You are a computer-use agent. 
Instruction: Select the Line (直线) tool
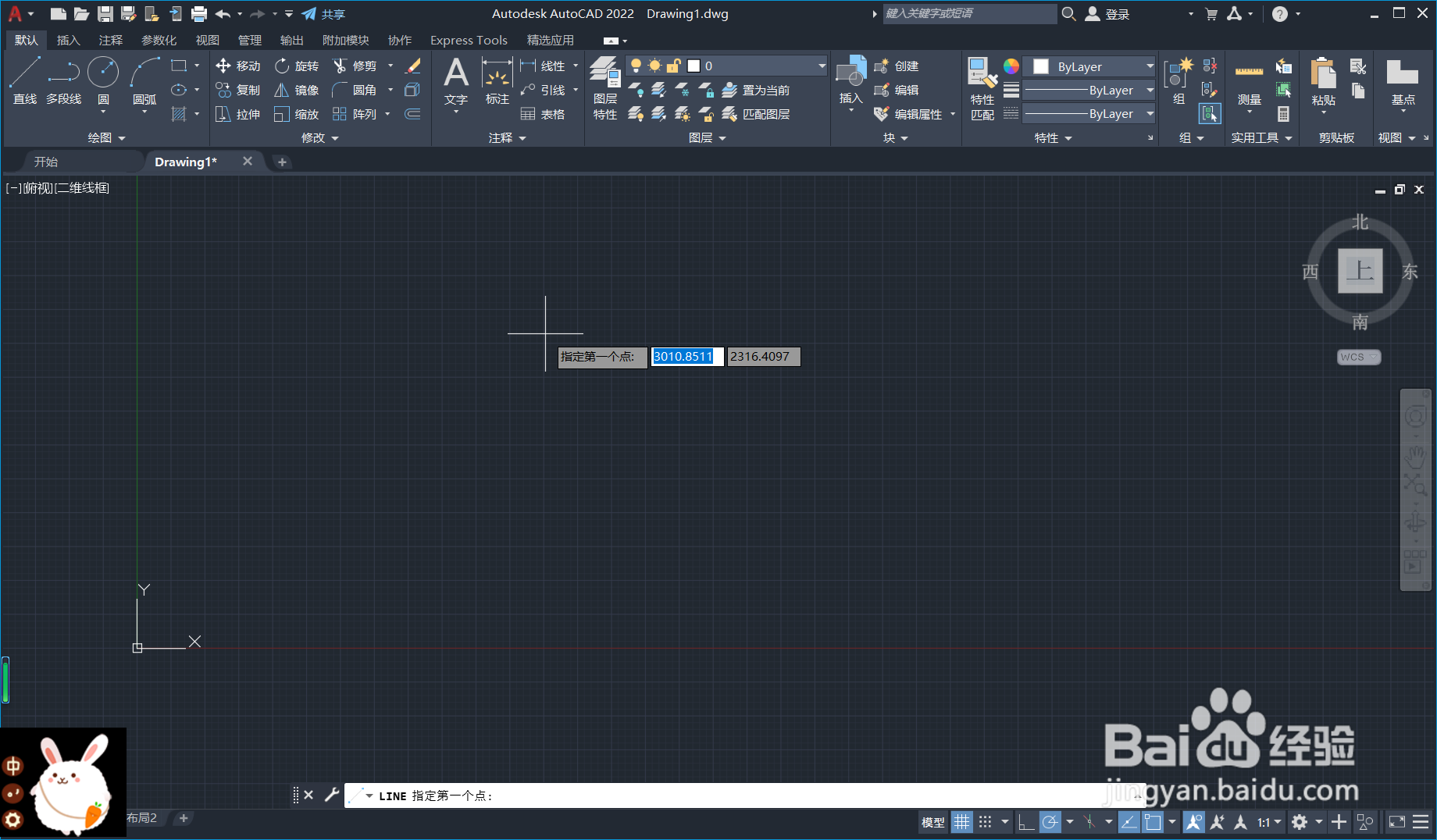click(x=24, y=80)
